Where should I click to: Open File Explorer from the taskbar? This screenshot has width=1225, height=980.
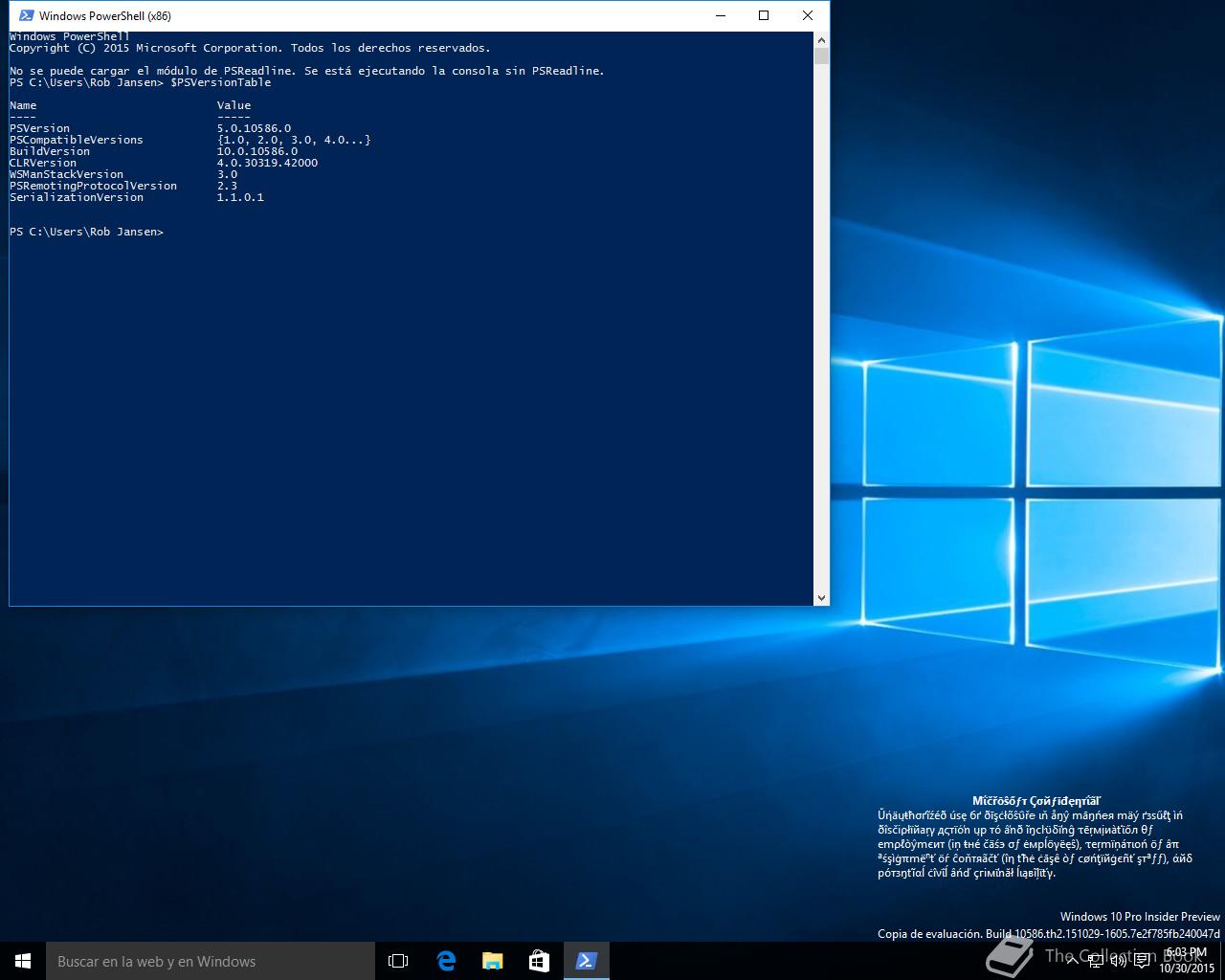coord(492,961)
